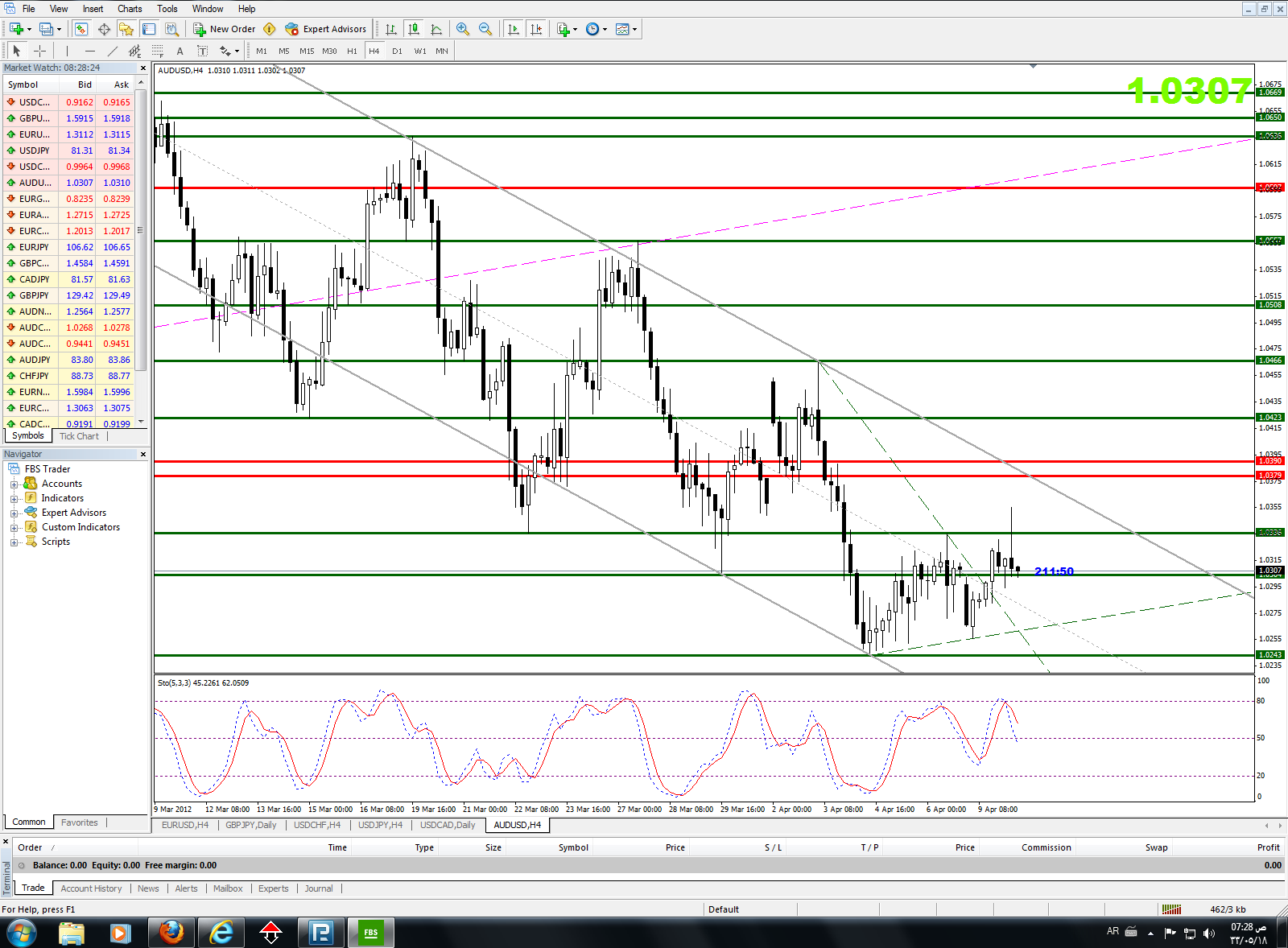Click the Windows Start button

click(22, 933)
